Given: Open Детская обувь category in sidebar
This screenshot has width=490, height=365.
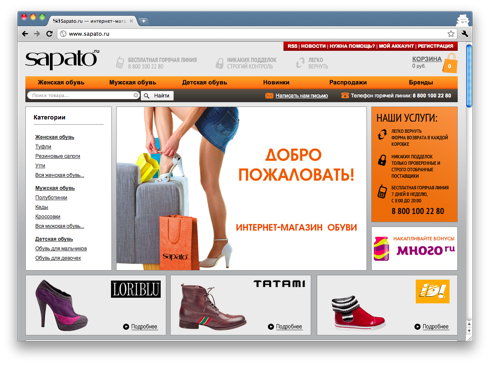Looking at the screenshot, I should pyautogui.click(x=54, y=239).
